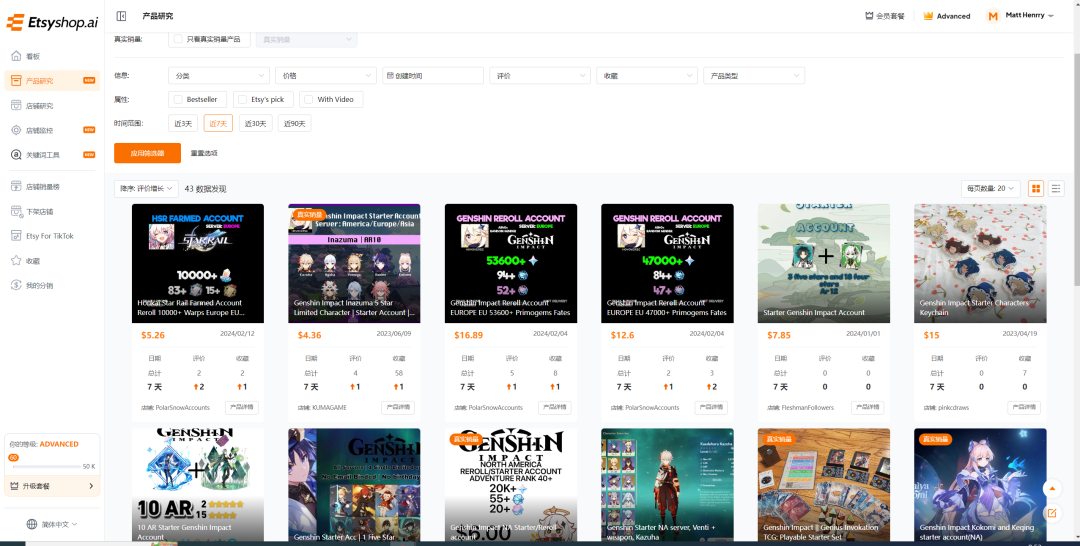
Task: Open the 分类 category dropdown
Action: pos(219,76)
